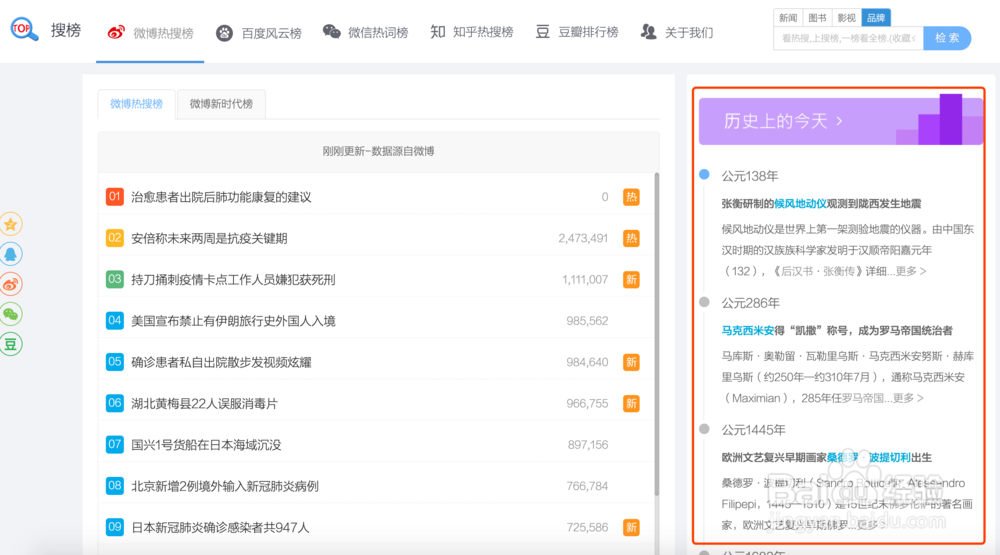Switch to 微博新时代榜 tab
This screenshot has width=1000, height=555.
point(221,104)
